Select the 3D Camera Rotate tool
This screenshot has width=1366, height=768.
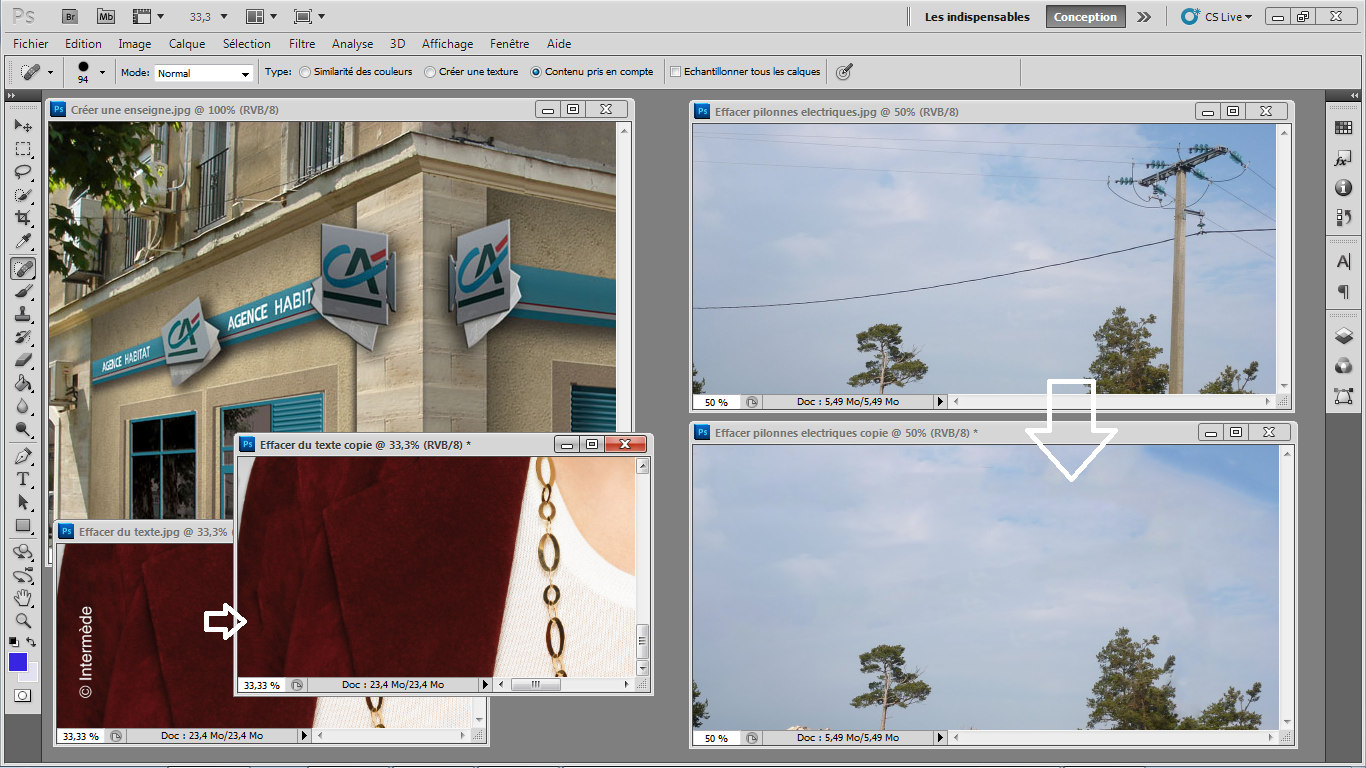[23, 575]
